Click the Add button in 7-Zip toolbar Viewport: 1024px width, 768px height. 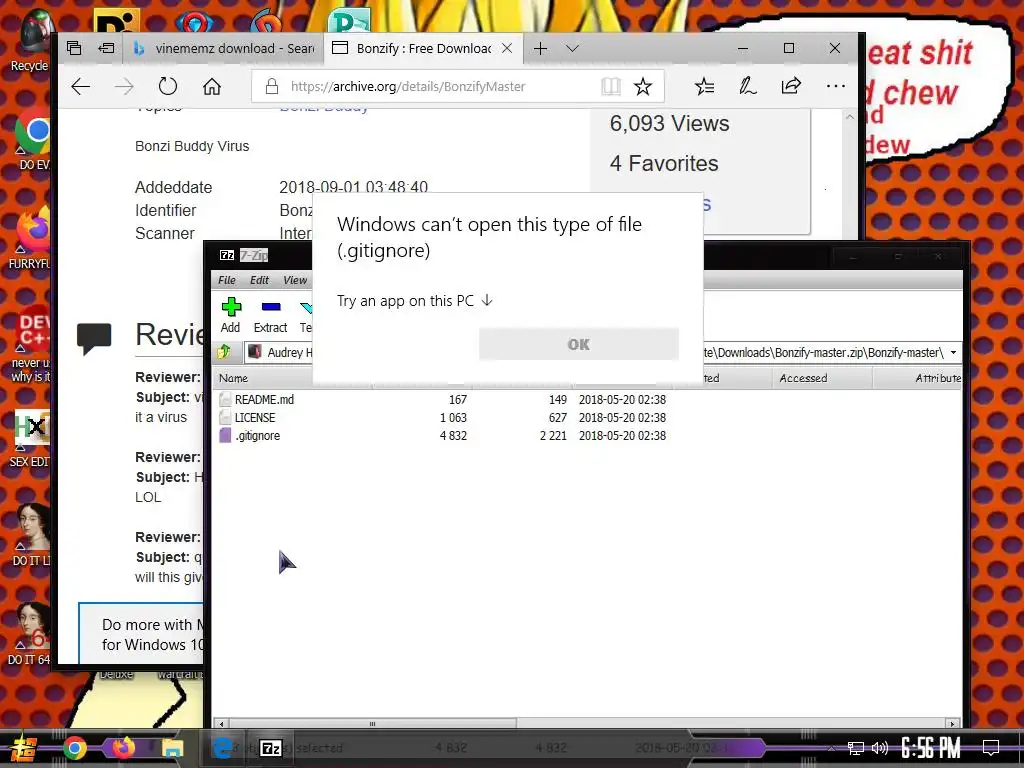click(x=231, y=315)
